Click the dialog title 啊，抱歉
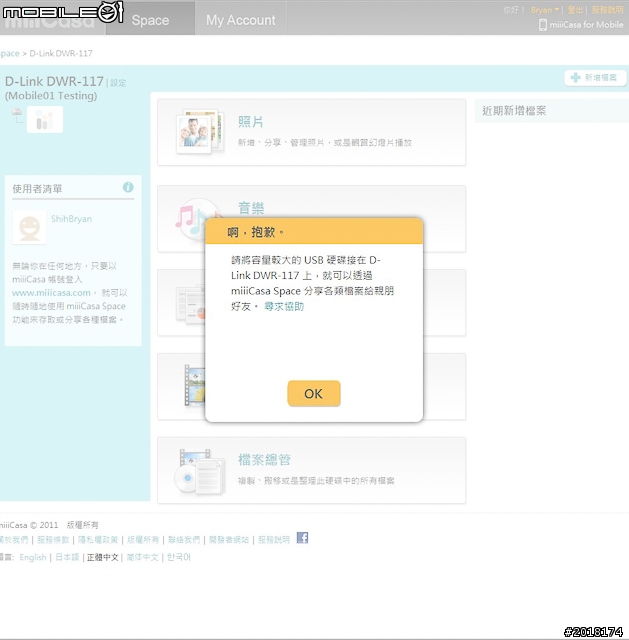Screen dimensions: 629x640 256,232
